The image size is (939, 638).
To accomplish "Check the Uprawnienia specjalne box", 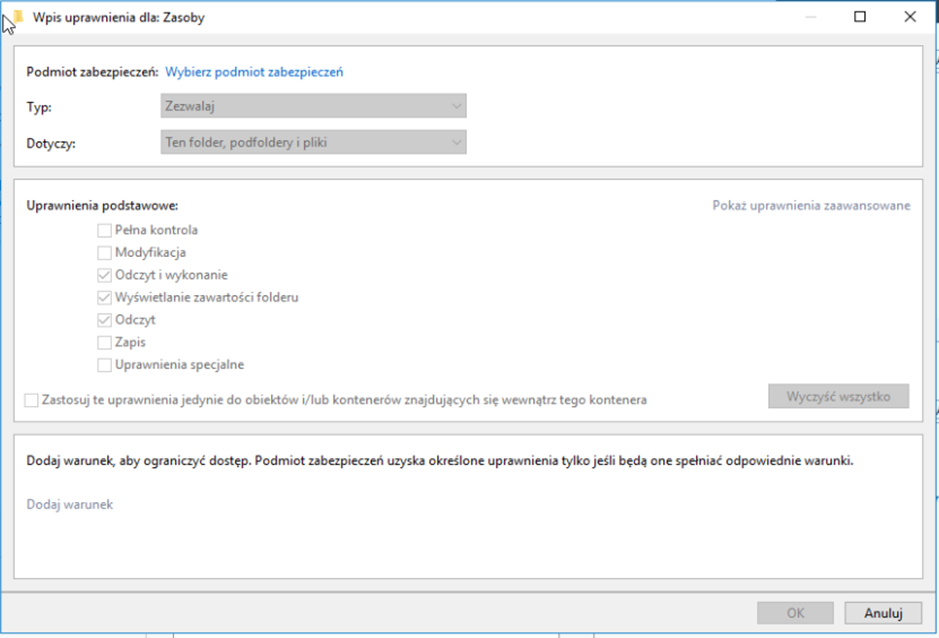I will pos(105,365).
